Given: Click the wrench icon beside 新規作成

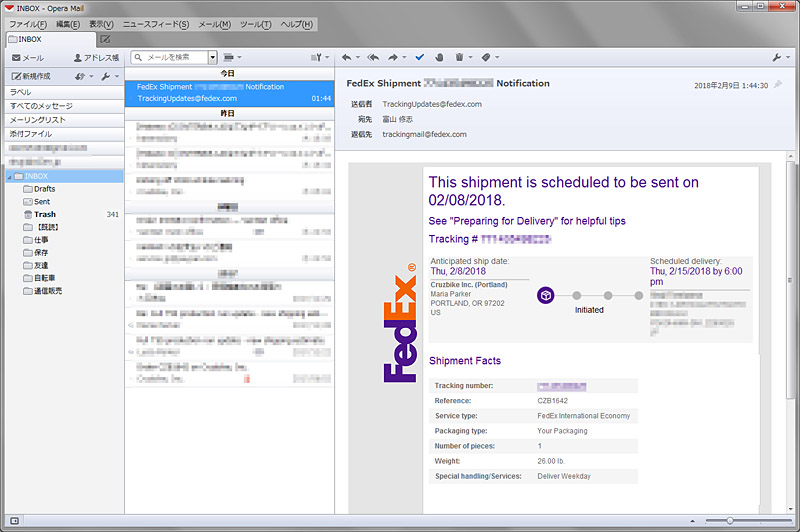Looking at the screenshot, I should tap(106, 76).
